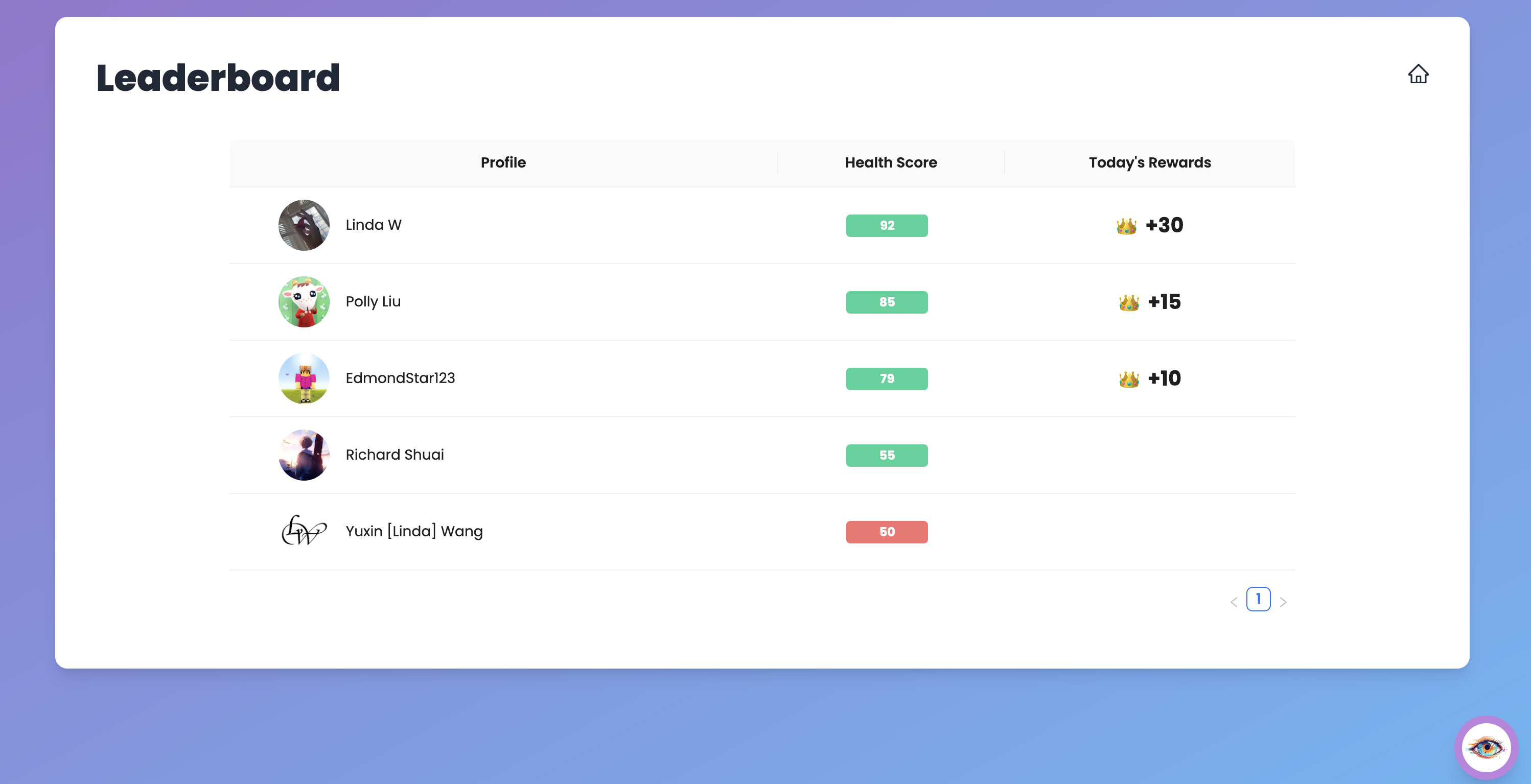The image size is (1531, 784).
Task: Go to the next page arrow
Action: [x=1283, y=602]
